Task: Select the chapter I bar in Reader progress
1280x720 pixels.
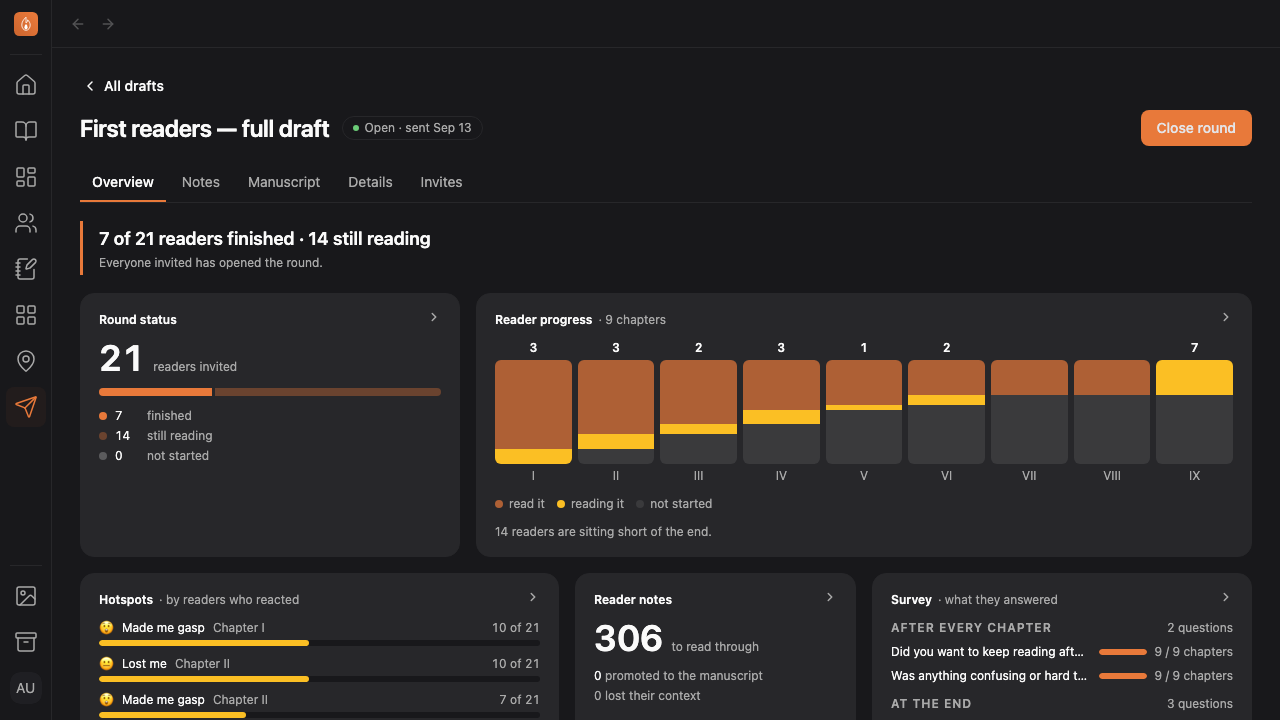Action: pos(533,412)
